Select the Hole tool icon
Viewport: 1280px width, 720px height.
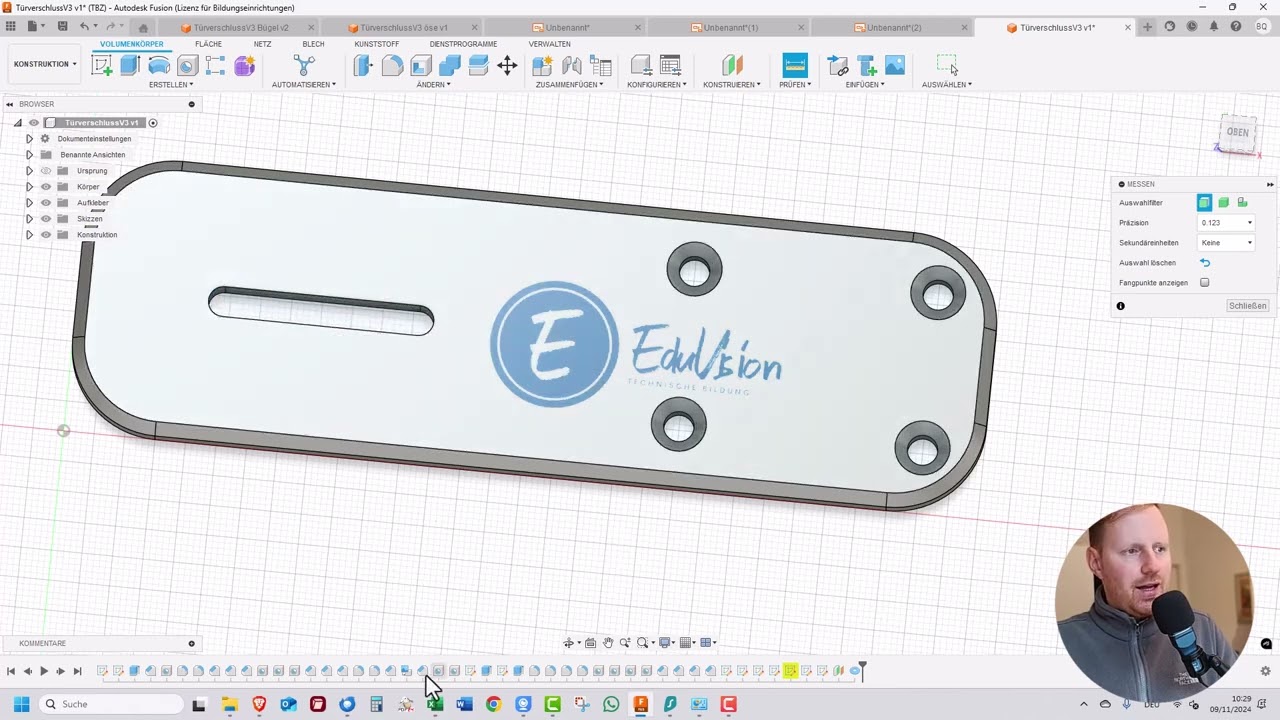point(187,66)
